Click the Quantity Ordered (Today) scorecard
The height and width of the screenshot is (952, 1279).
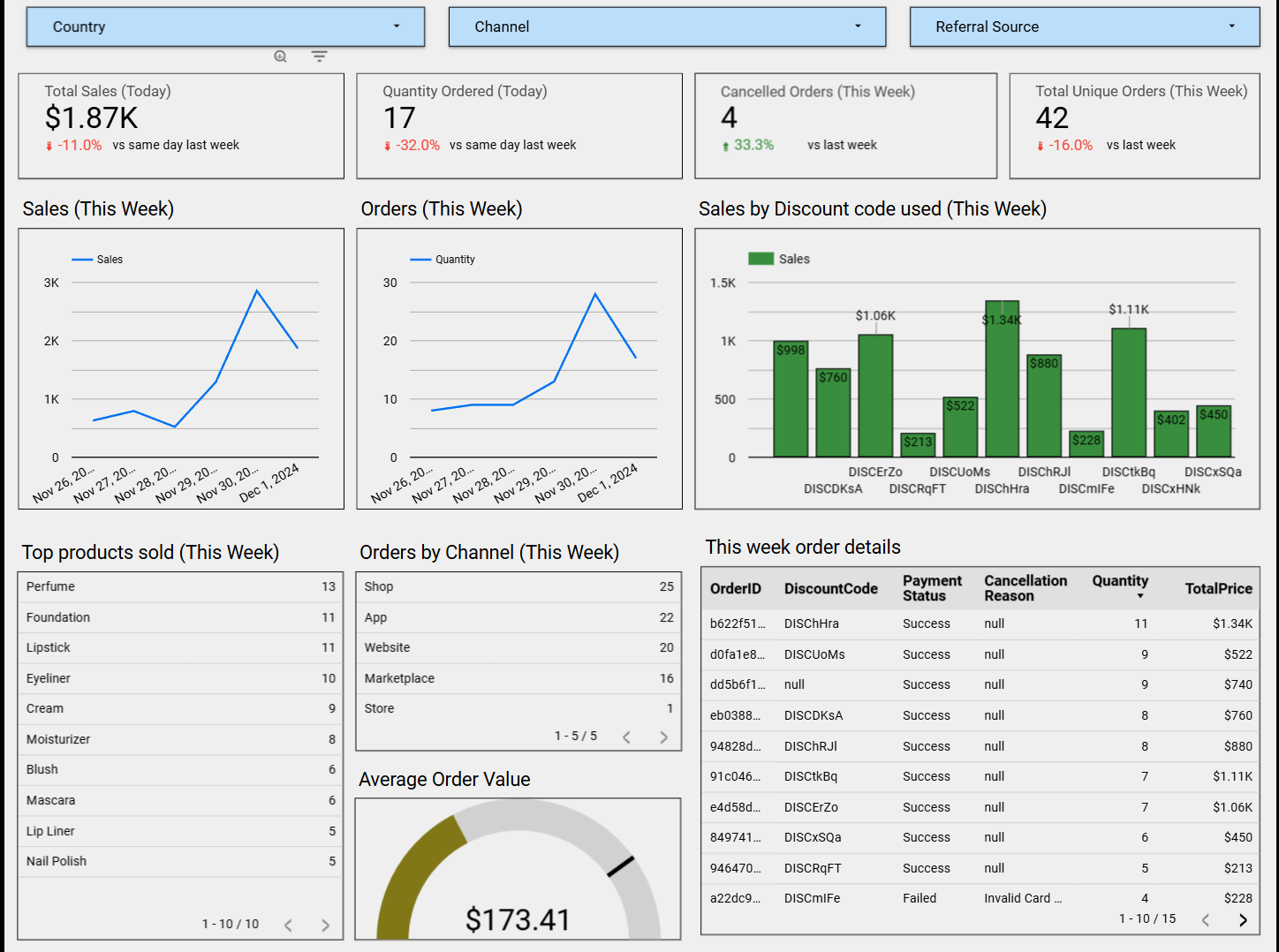pos(519,126)
